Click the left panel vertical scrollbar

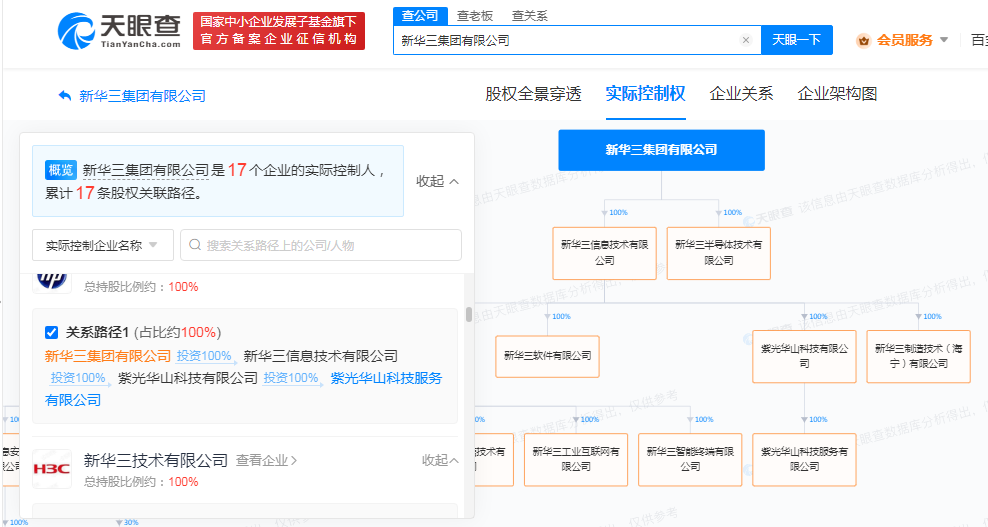click(x=469, y=314)
